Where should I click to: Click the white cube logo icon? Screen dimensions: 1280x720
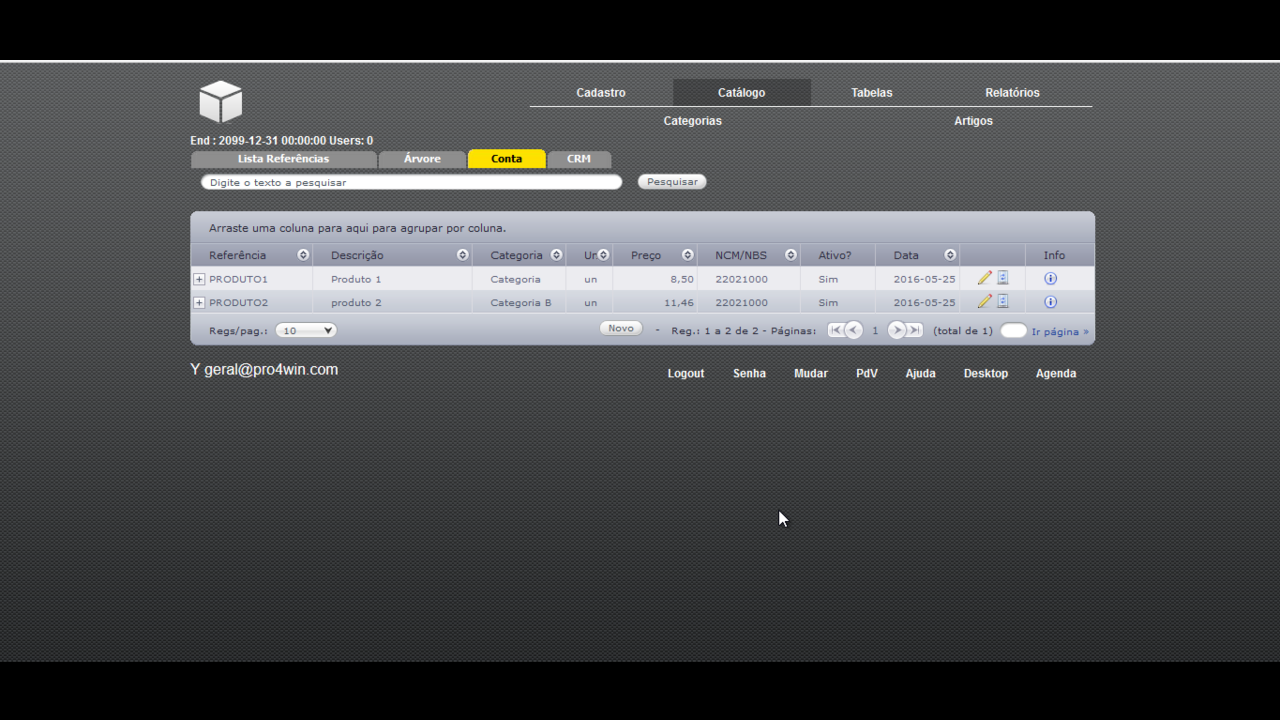coord(220,102)
